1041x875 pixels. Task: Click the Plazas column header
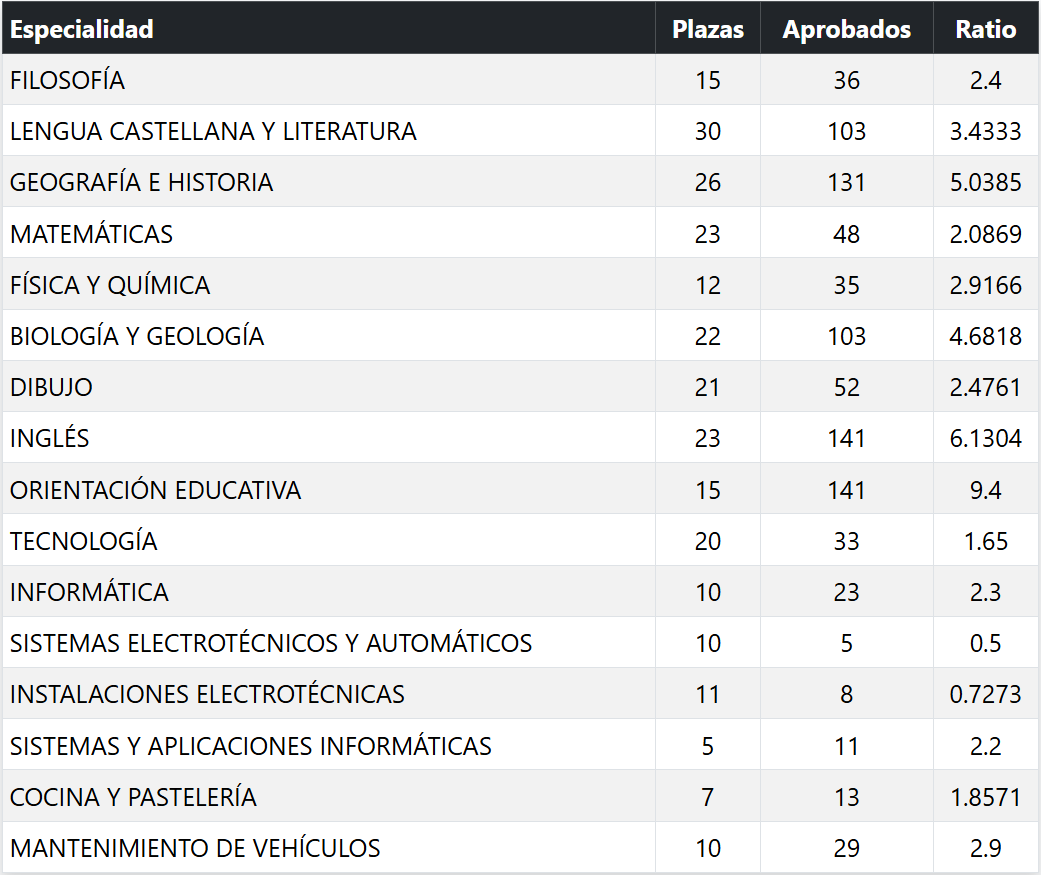[708, 29]
